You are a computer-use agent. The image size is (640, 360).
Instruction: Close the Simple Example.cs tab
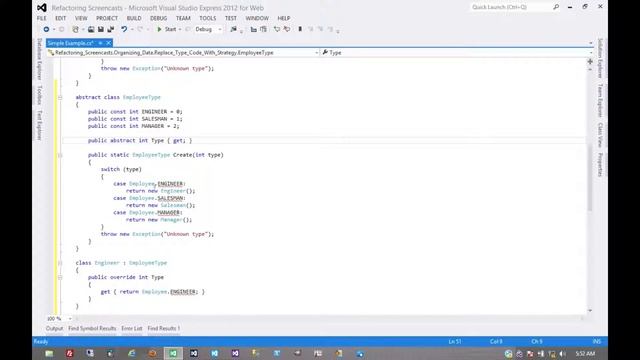[109, 43]
